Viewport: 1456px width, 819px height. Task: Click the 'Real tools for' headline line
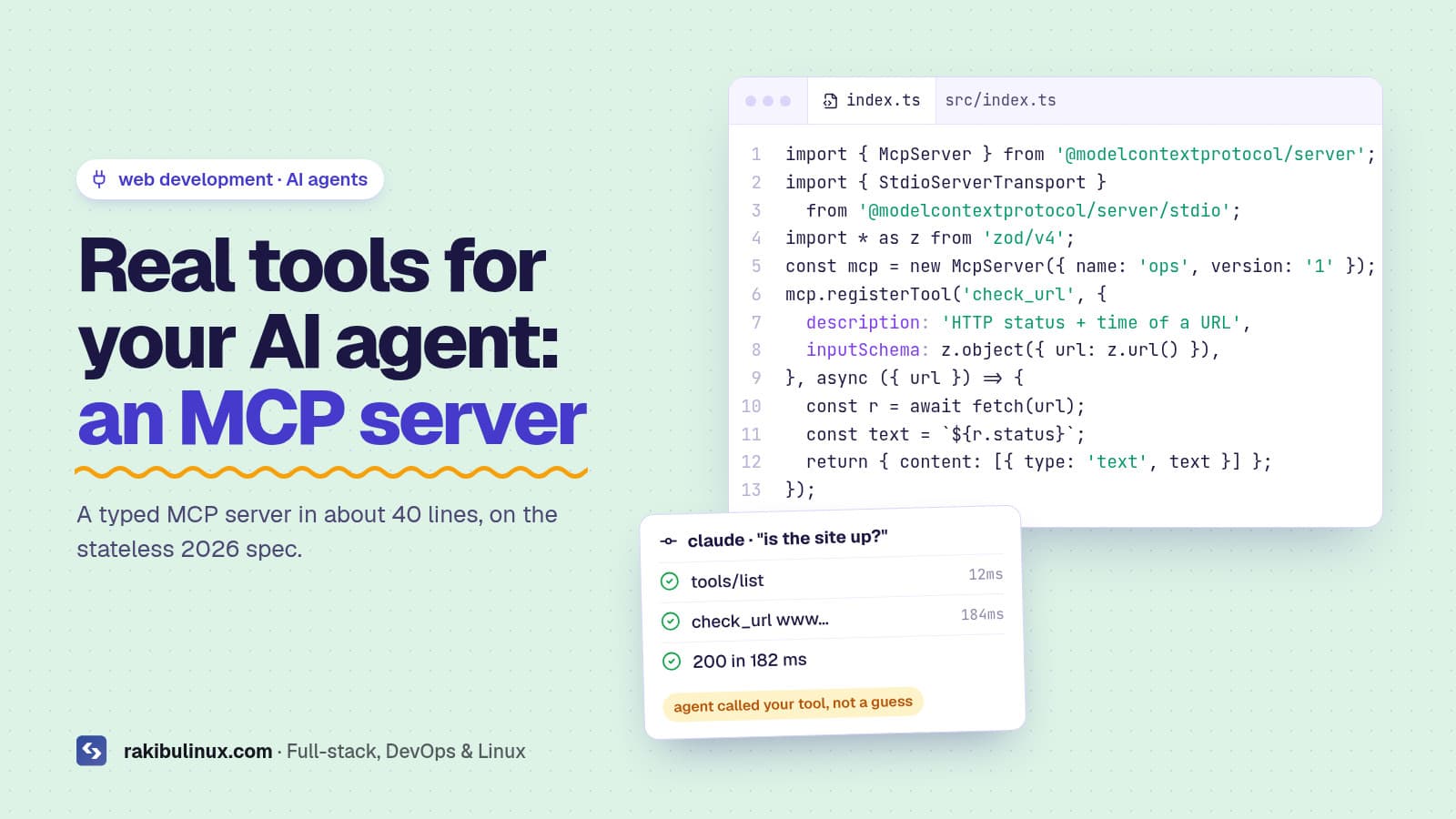[312, 265]
